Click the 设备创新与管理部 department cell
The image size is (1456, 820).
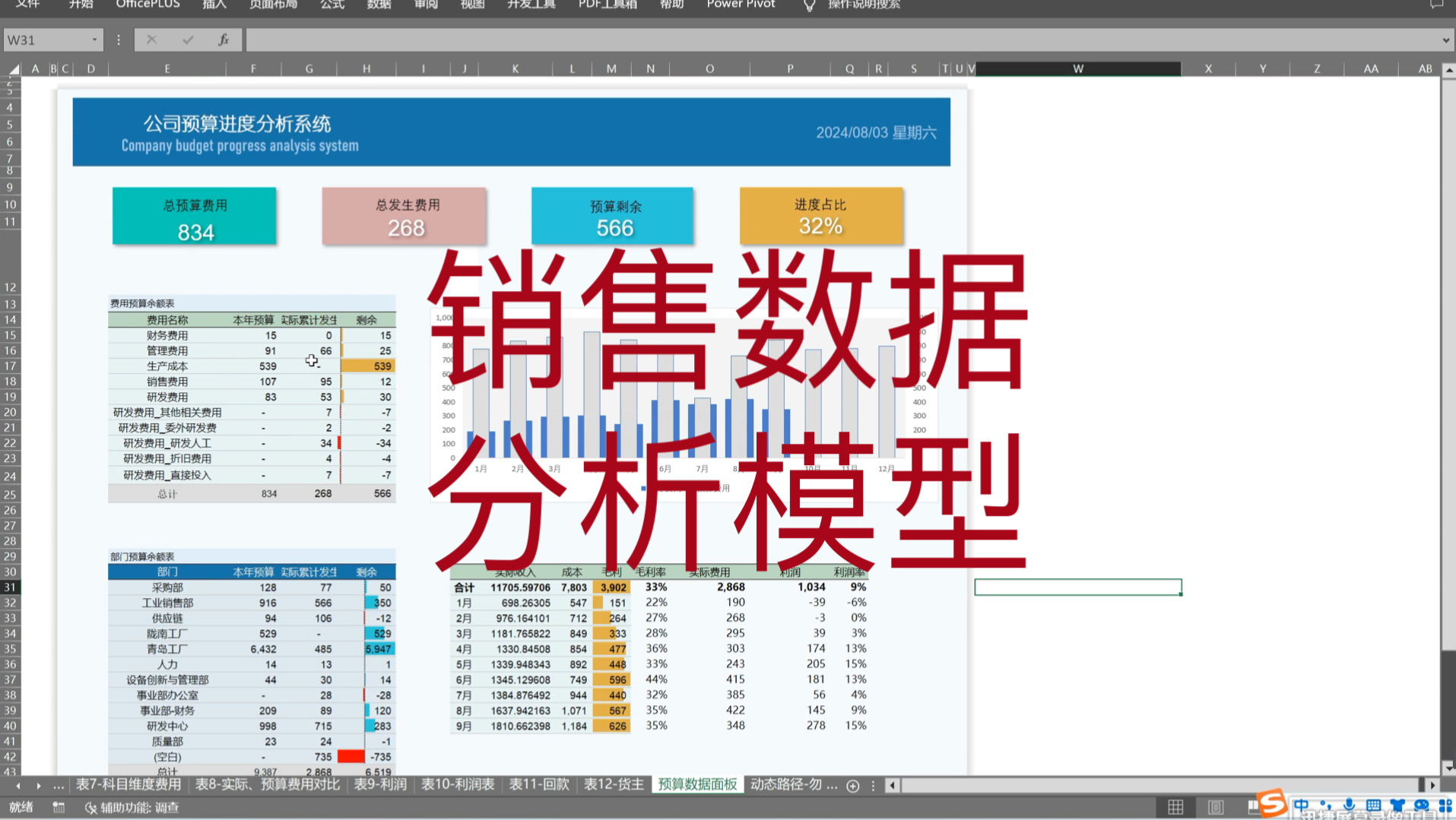point(167,680)
